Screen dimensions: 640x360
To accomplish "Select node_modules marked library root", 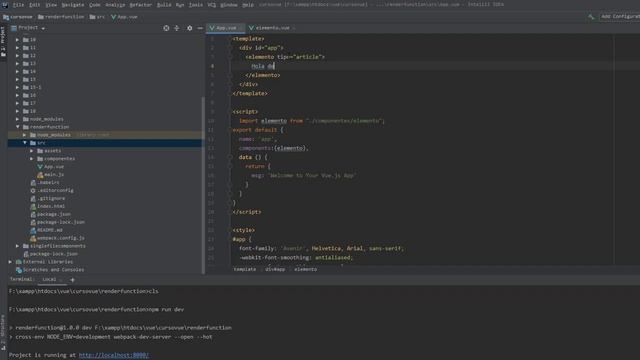I will point(54,135).
